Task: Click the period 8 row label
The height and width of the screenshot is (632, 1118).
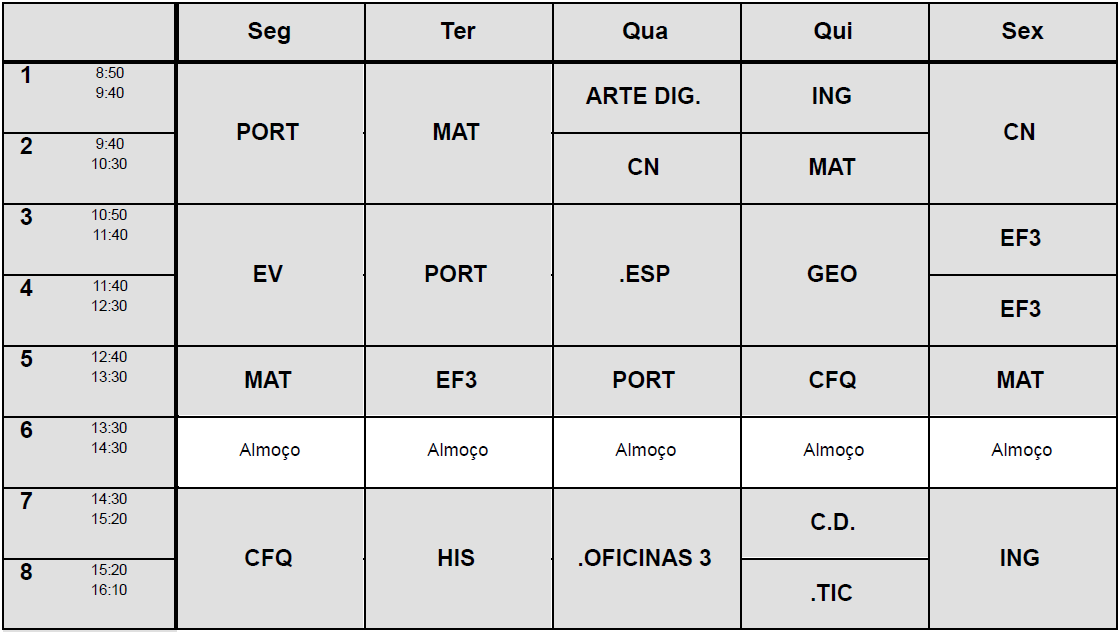Action: click(x=27, y=573)
